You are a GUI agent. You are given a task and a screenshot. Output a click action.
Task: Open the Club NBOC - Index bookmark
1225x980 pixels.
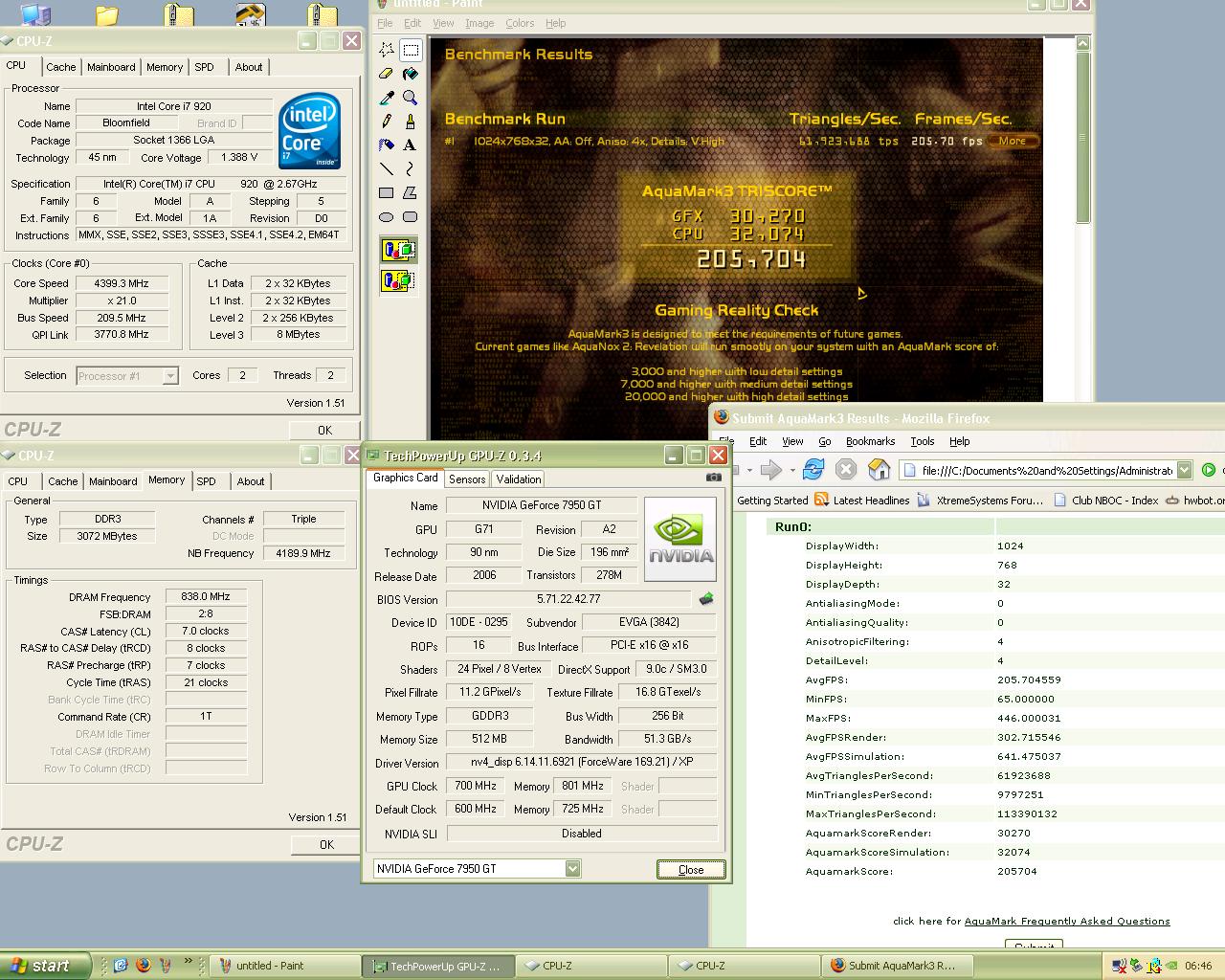pyautogui.click(x=1105, y=500)
